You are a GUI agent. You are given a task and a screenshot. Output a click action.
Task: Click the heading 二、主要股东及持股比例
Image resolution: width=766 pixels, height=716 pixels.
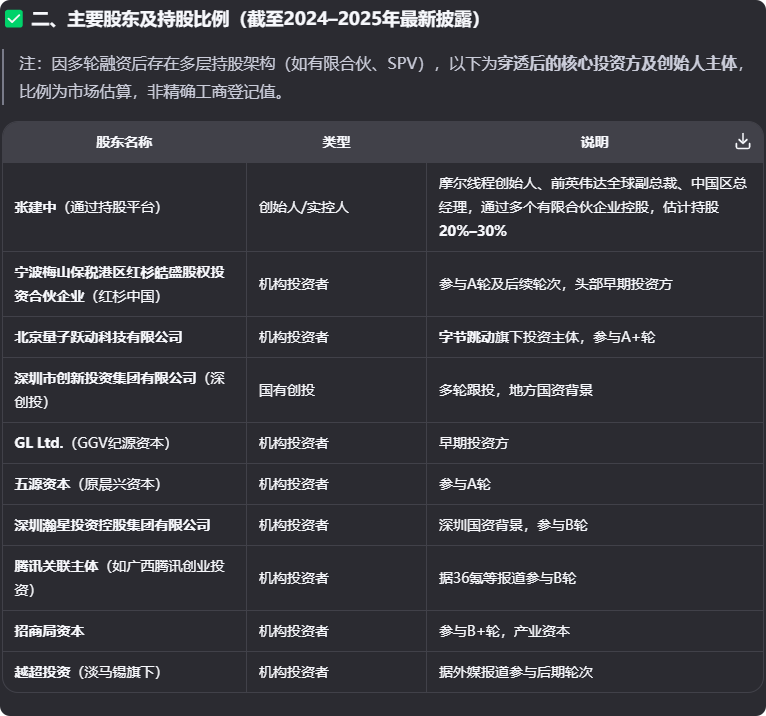pyautogui.click(x=255, y=20)
